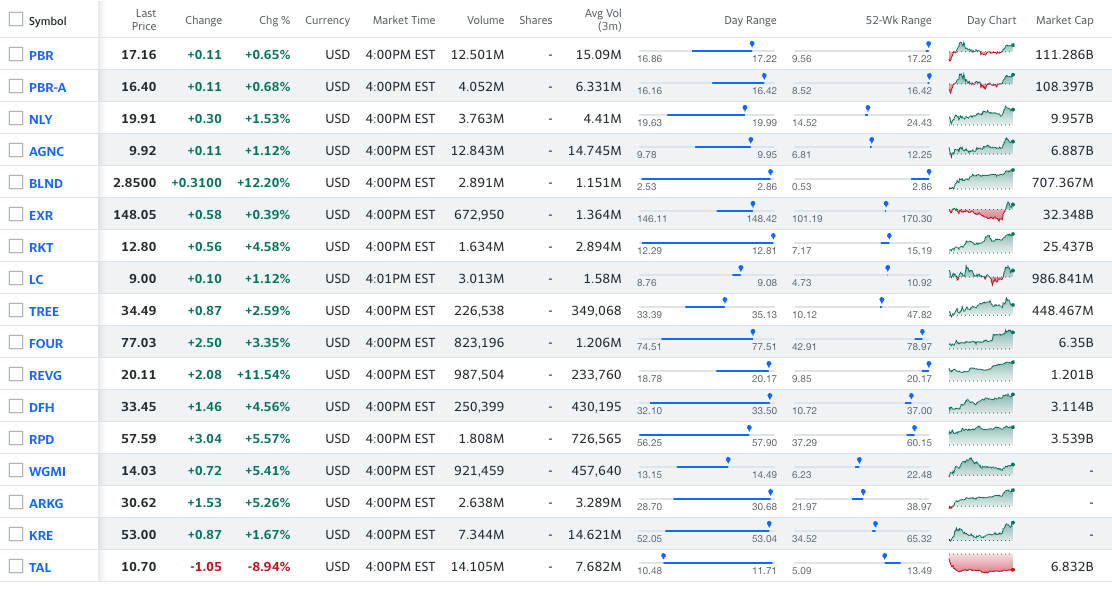Select the REVG row checkbox
The width and height of the screenshot is (1112, 598).
[x=16, y=374]
